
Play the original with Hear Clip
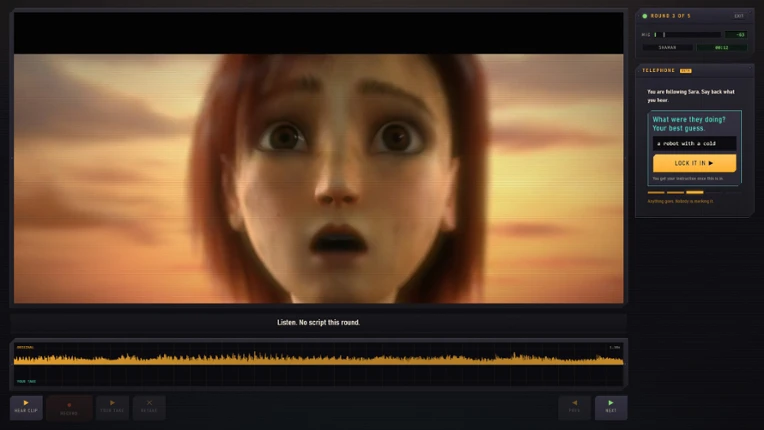pyautogui.click(x=26, y=407)
